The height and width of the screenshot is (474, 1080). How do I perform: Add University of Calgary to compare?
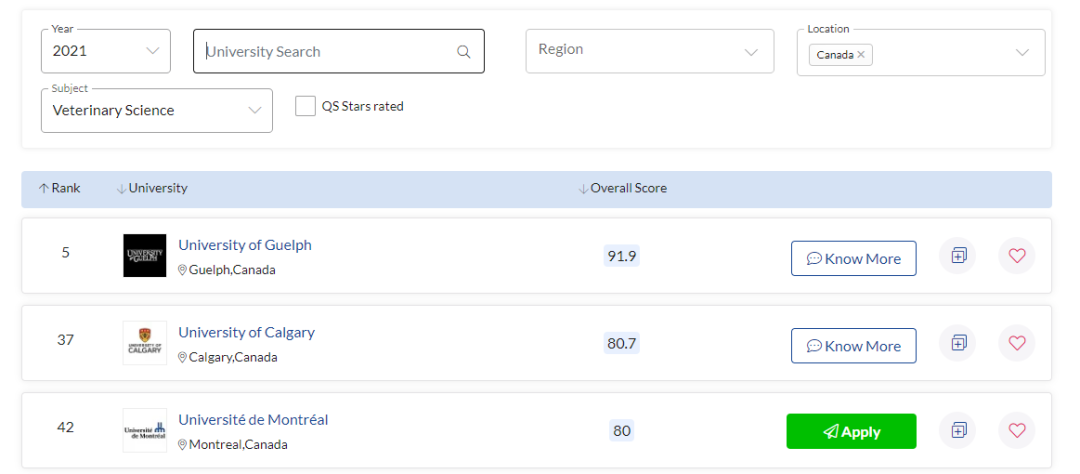[957, 342]
